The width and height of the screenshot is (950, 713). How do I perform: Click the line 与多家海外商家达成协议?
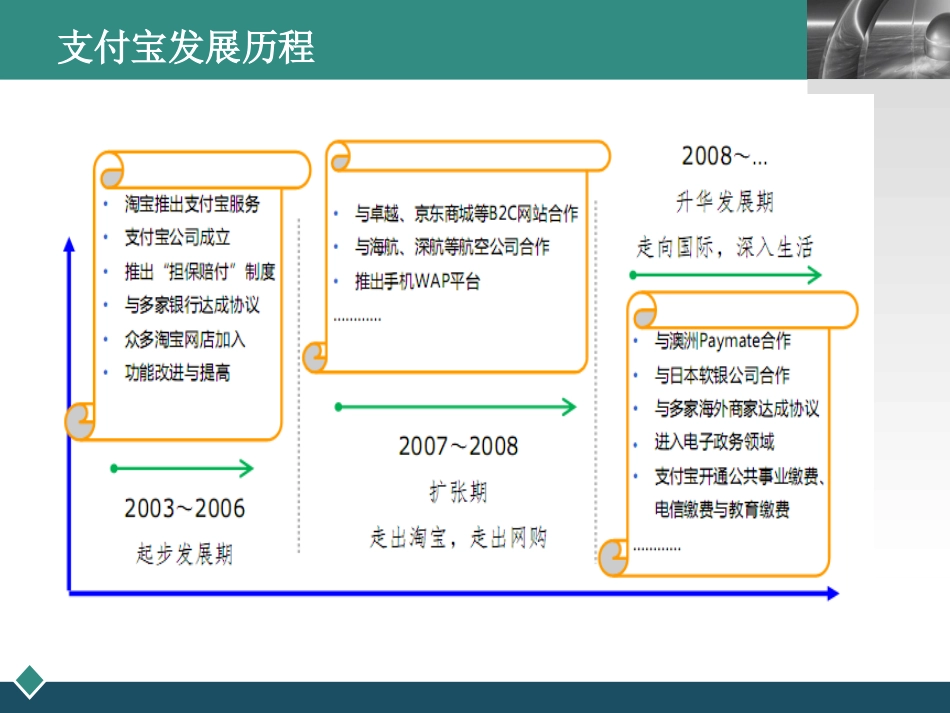coord(737,409)
